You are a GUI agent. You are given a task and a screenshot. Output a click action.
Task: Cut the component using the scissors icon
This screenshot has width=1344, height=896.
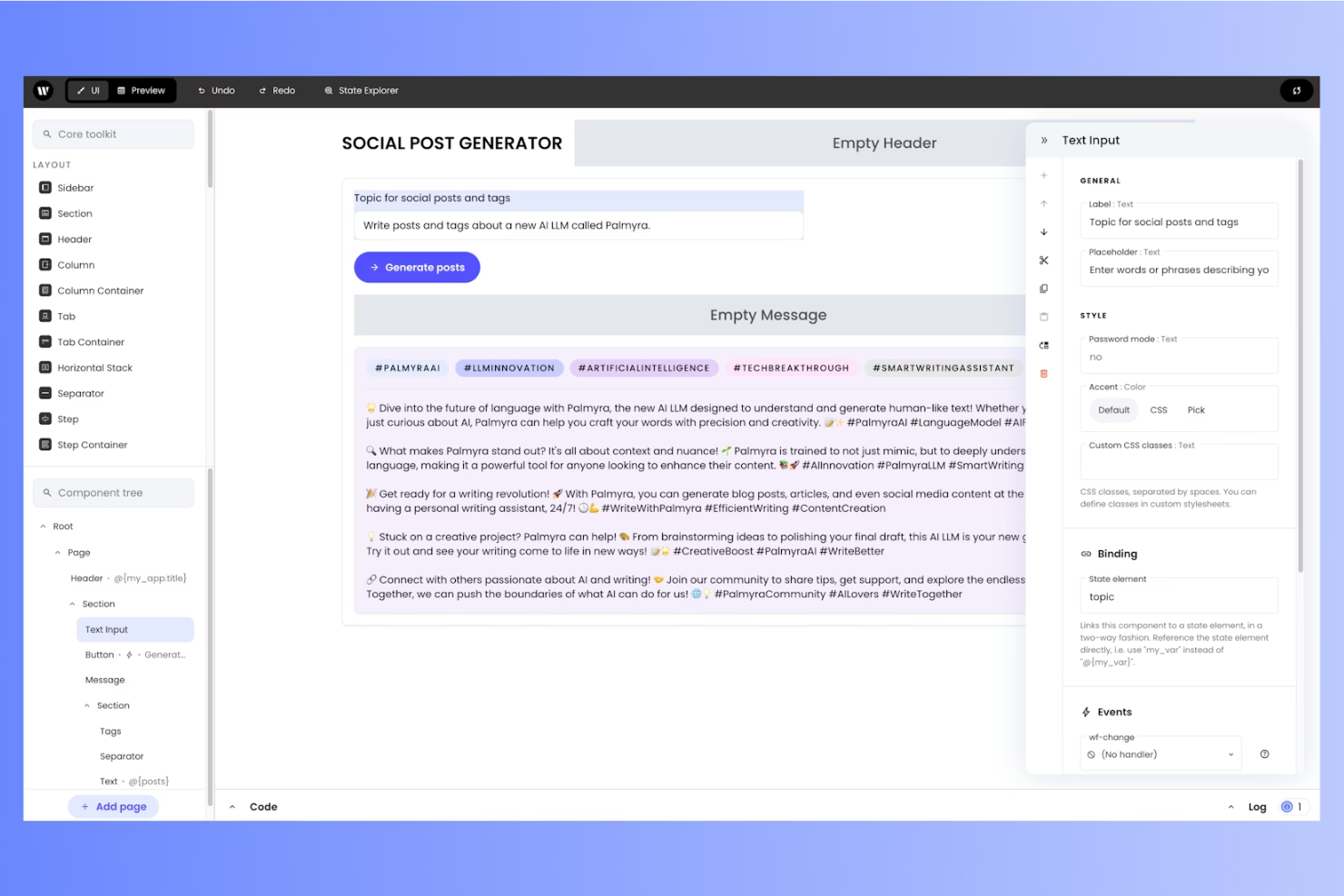(1043, 260)
